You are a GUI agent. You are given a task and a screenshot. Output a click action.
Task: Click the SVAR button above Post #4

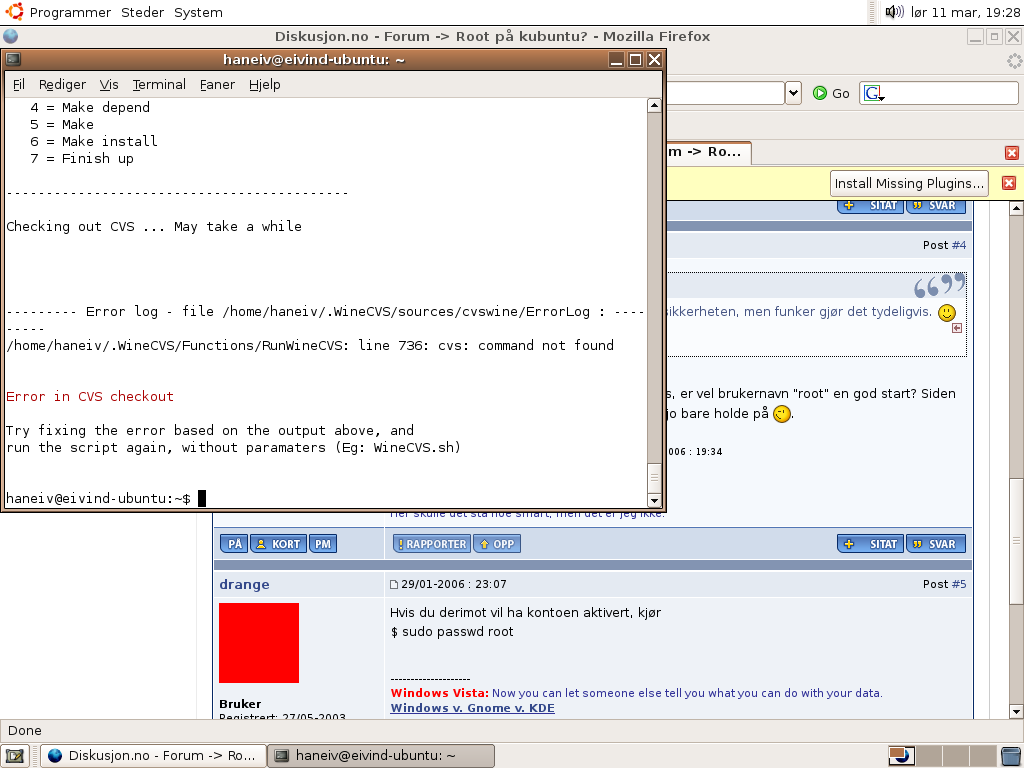pyautogui.click(x=936, y=206)
